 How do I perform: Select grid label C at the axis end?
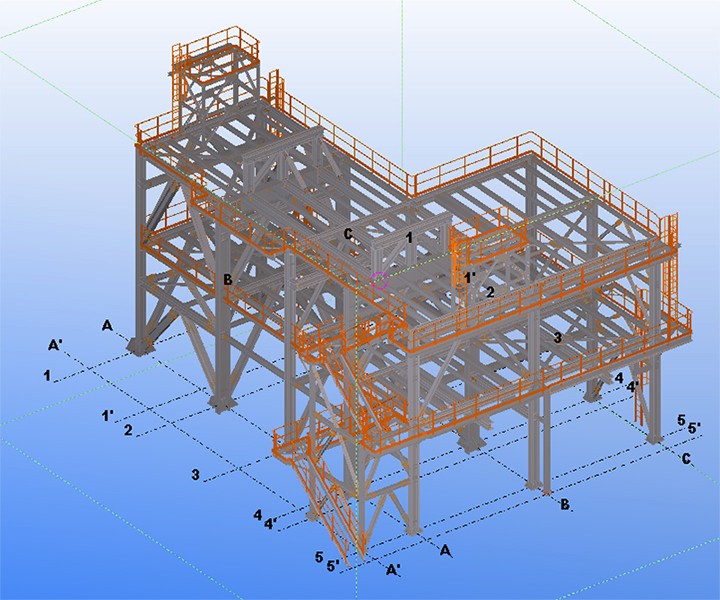pos(685,459)
